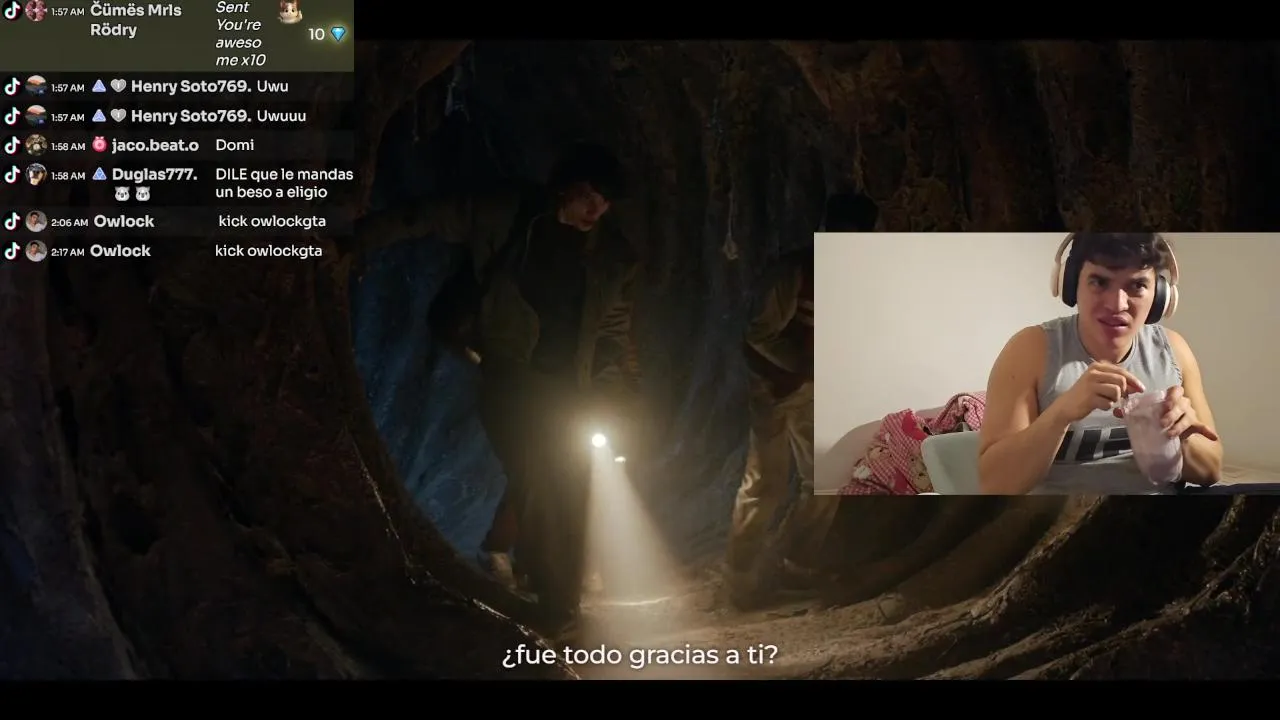
Task: Click the TikTok icon on the Henry Soto769 'Uwu' row
Action: (x=12, y=86)
